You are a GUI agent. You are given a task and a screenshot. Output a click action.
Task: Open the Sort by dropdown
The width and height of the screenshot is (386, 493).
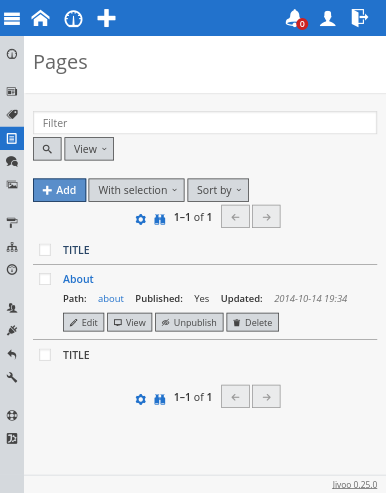click(218, 190)
